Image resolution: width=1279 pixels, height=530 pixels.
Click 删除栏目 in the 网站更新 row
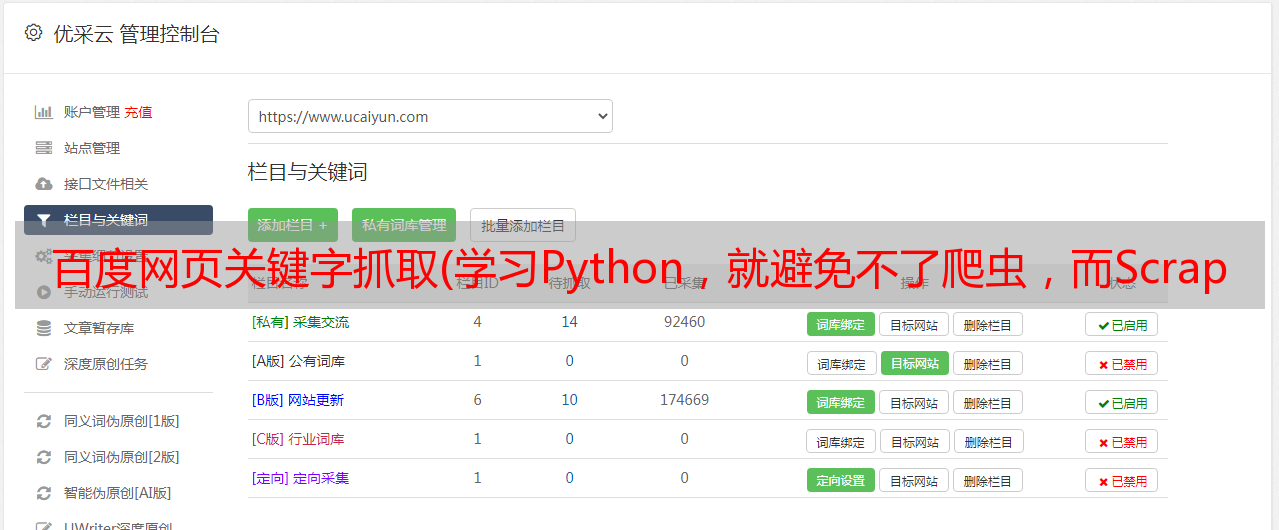[987, 402]
